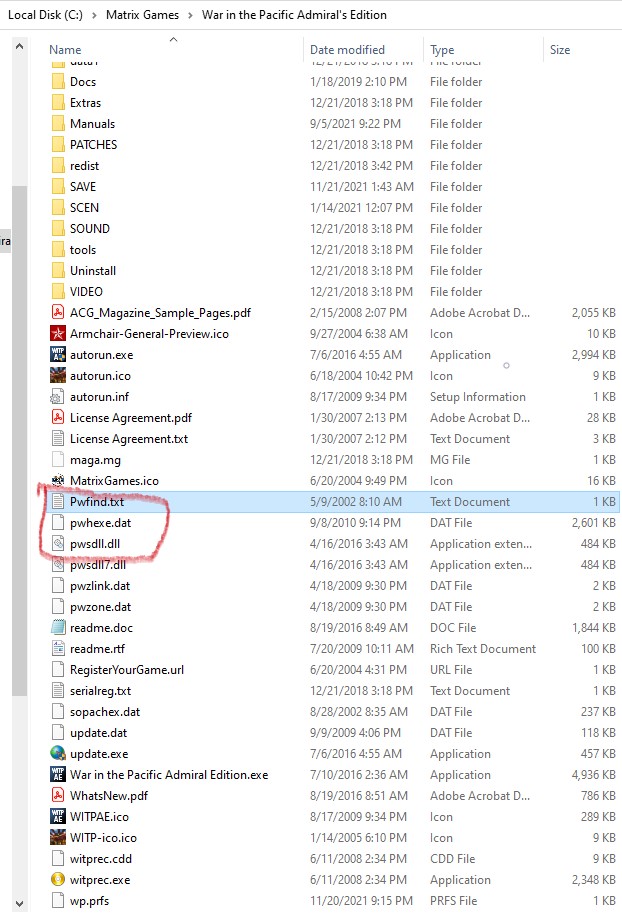Screen dimensions: 622x913
Task: Select the sopachex.dat file
Action: point(105,712)
